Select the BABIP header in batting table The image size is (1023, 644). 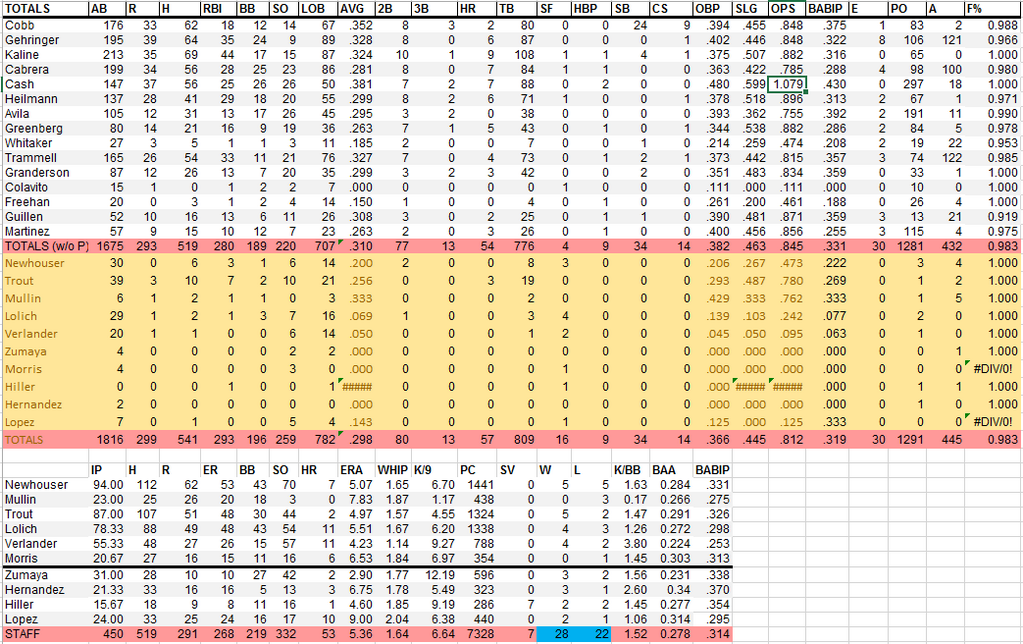[825, 9]
